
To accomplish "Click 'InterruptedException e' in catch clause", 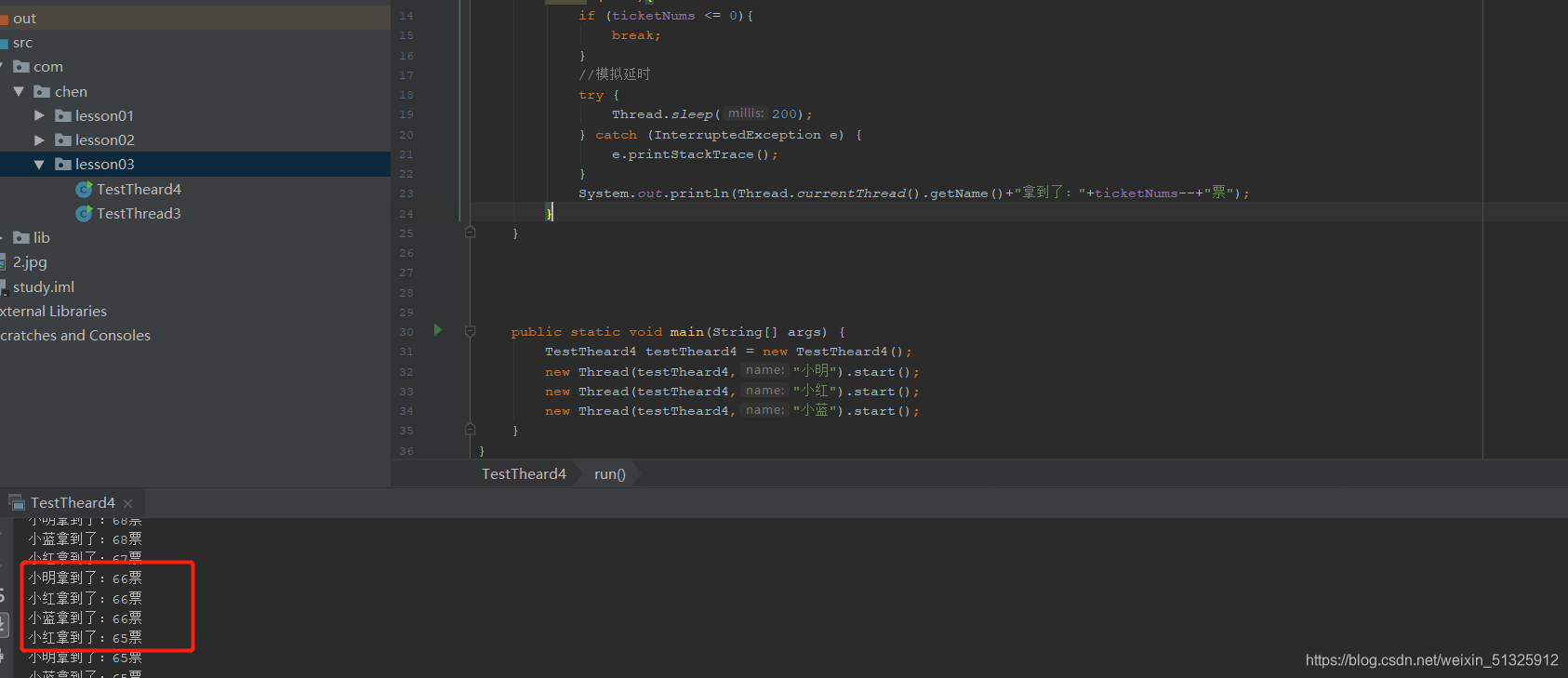I will click(x=744, y=135).
